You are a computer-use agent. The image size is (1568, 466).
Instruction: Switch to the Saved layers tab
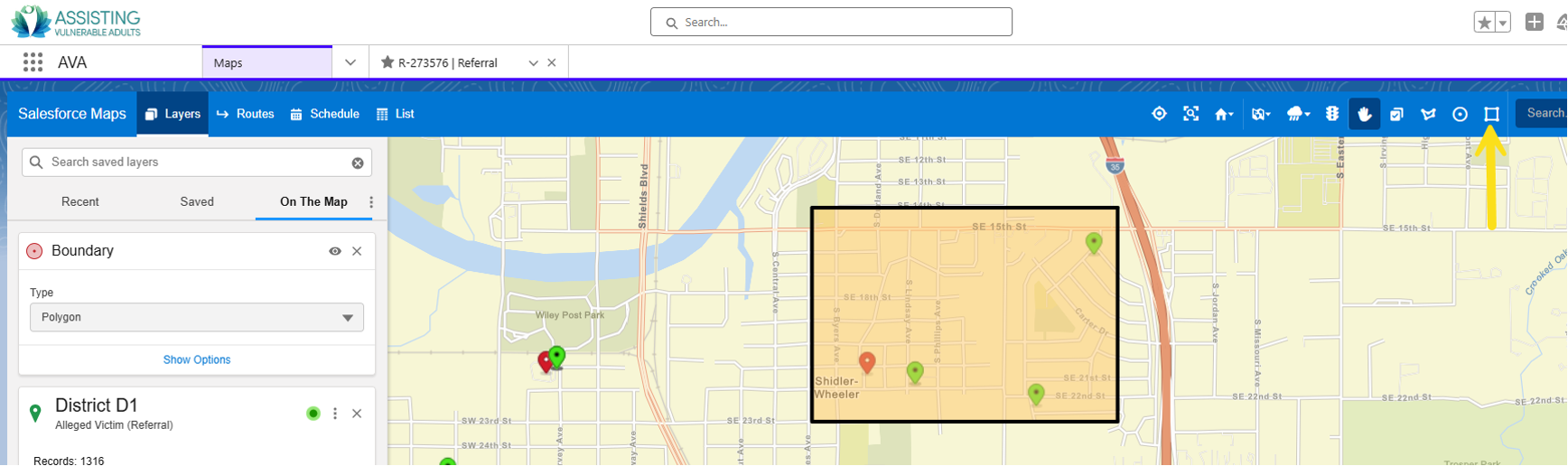click(x=197, y=201)
